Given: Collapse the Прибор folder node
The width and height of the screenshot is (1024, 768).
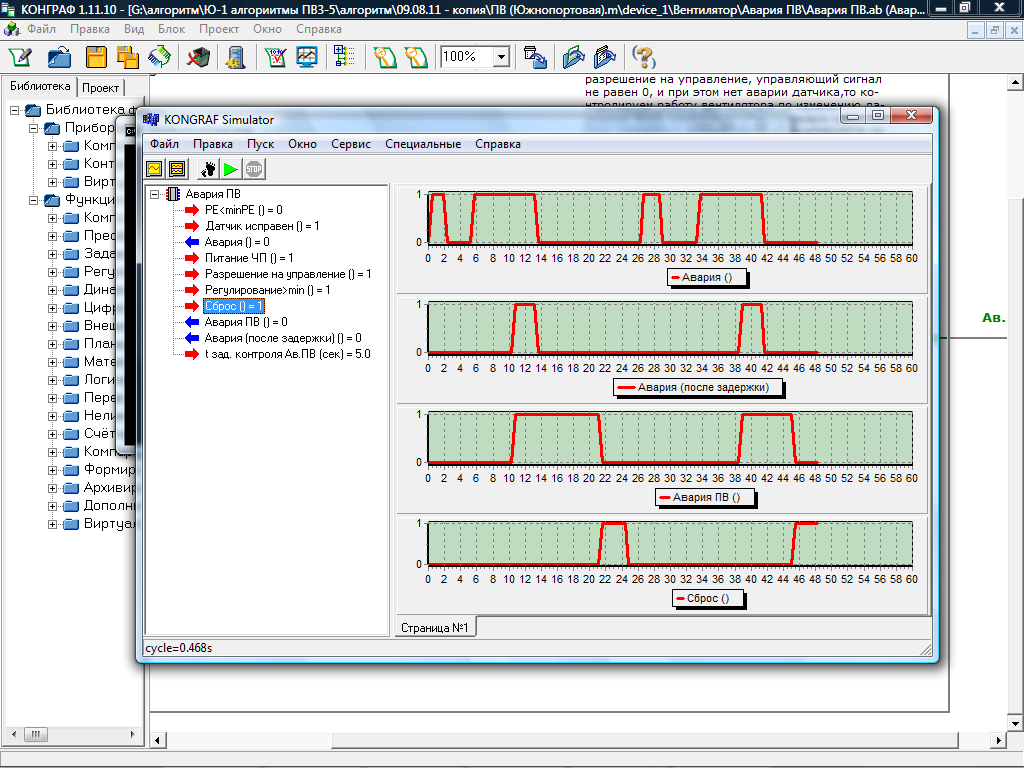Looking at the screenshot, I should tap(33, 128).
